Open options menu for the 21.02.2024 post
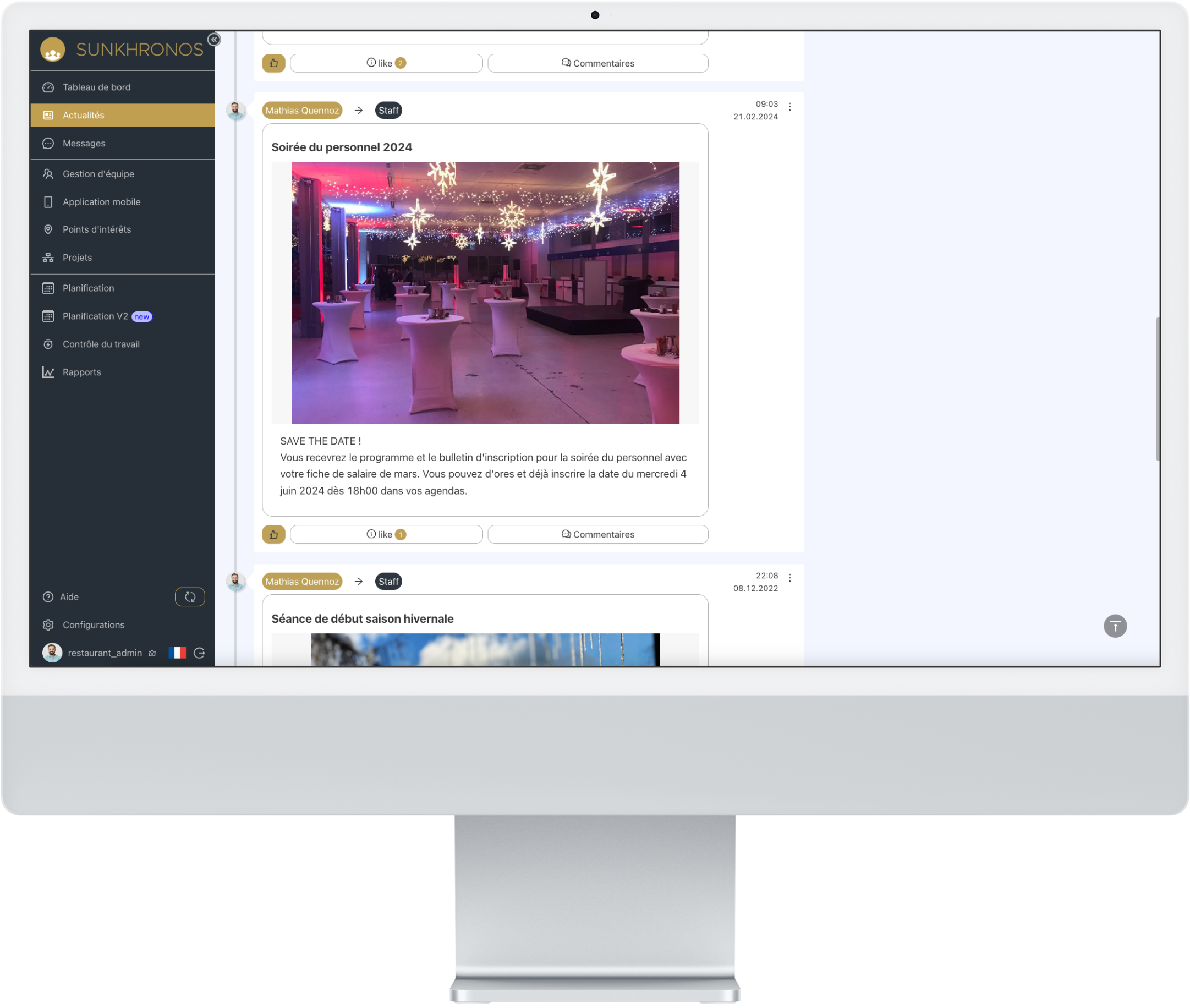 coord(790,107)
